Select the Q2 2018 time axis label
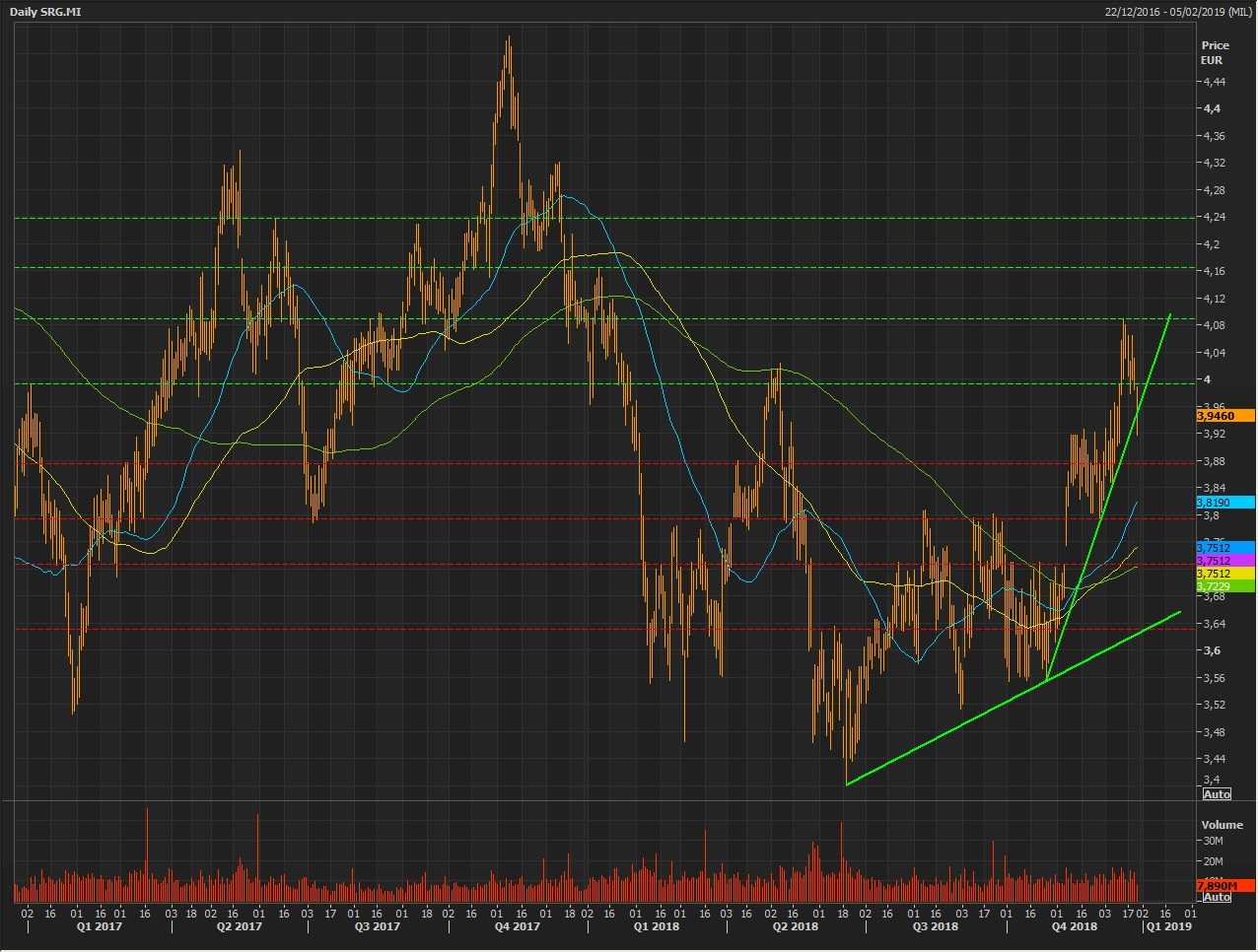This screenshot has height=952, width=1258. (x=795, y=926)
